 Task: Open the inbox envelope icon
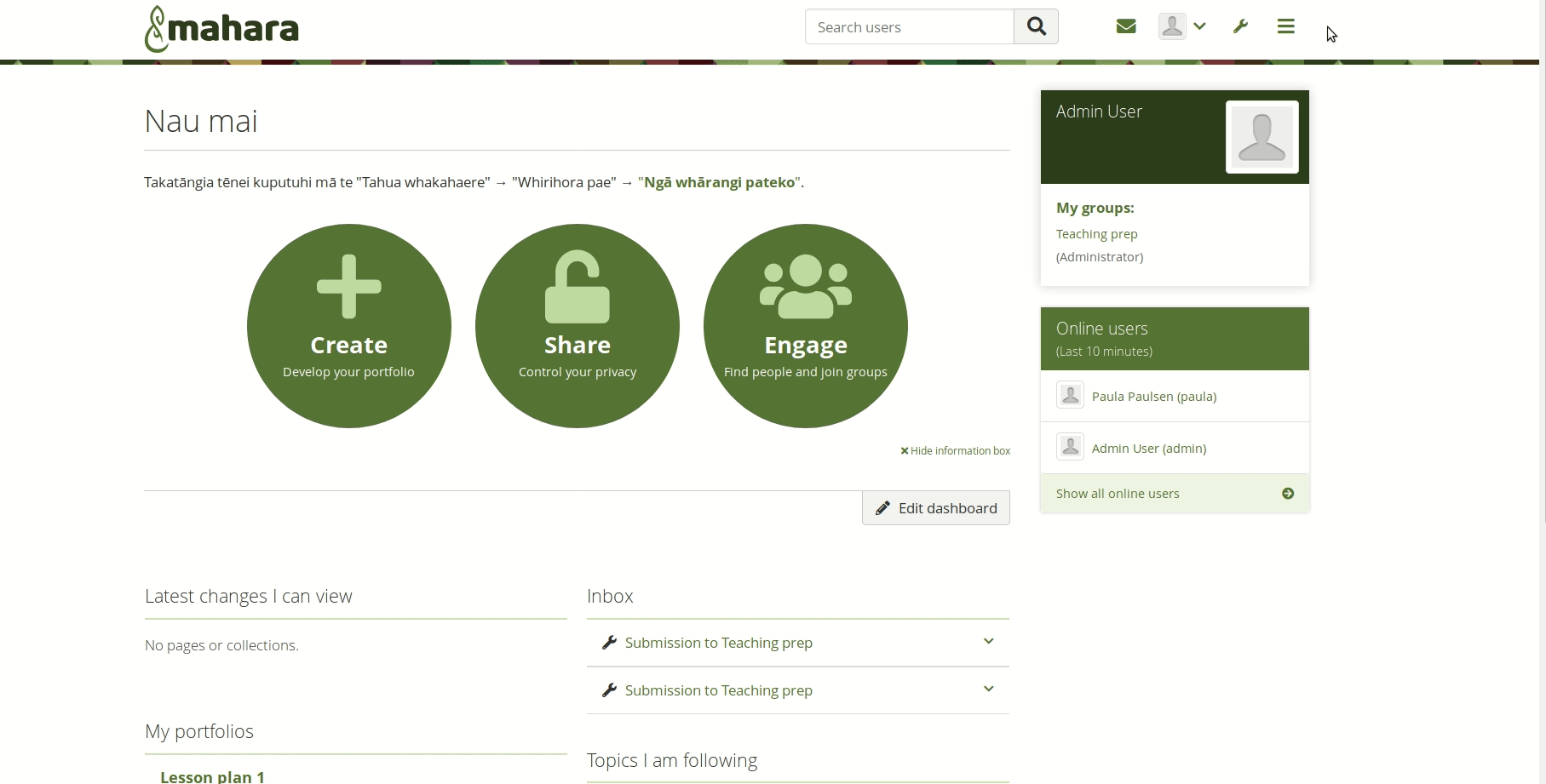(x=1125, y=26)
